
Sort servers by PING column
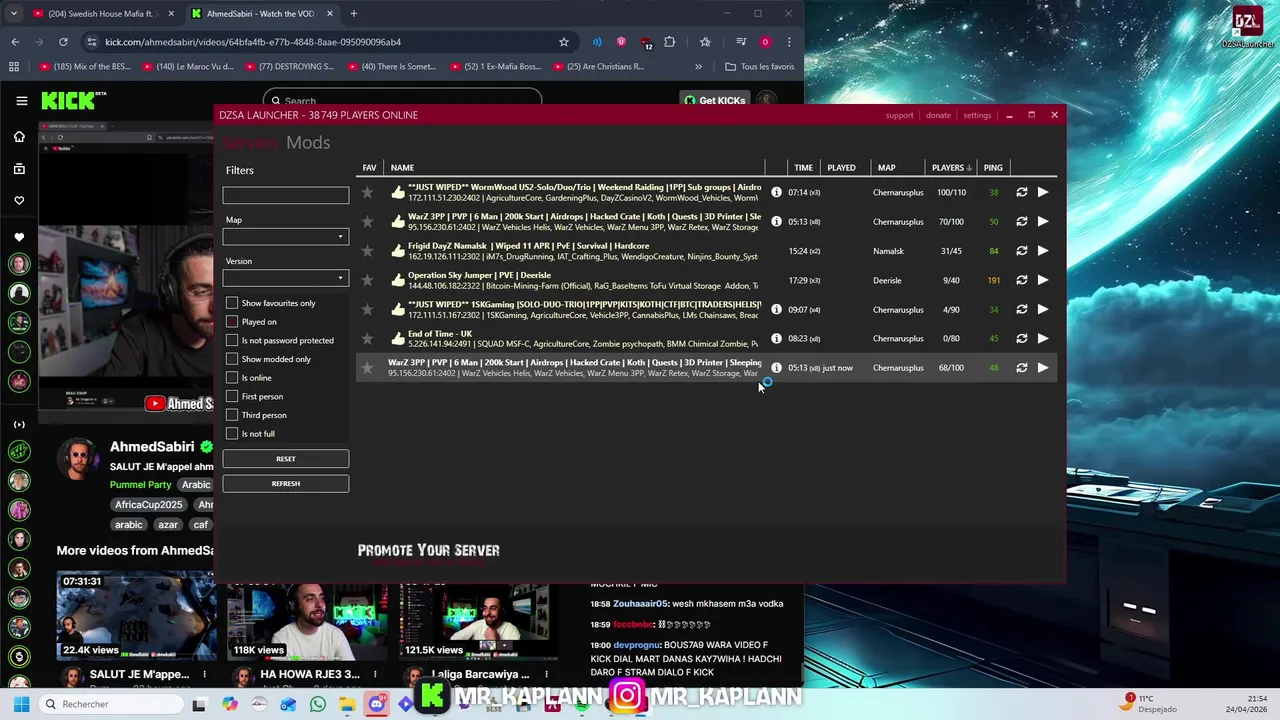tap(993, 167)
